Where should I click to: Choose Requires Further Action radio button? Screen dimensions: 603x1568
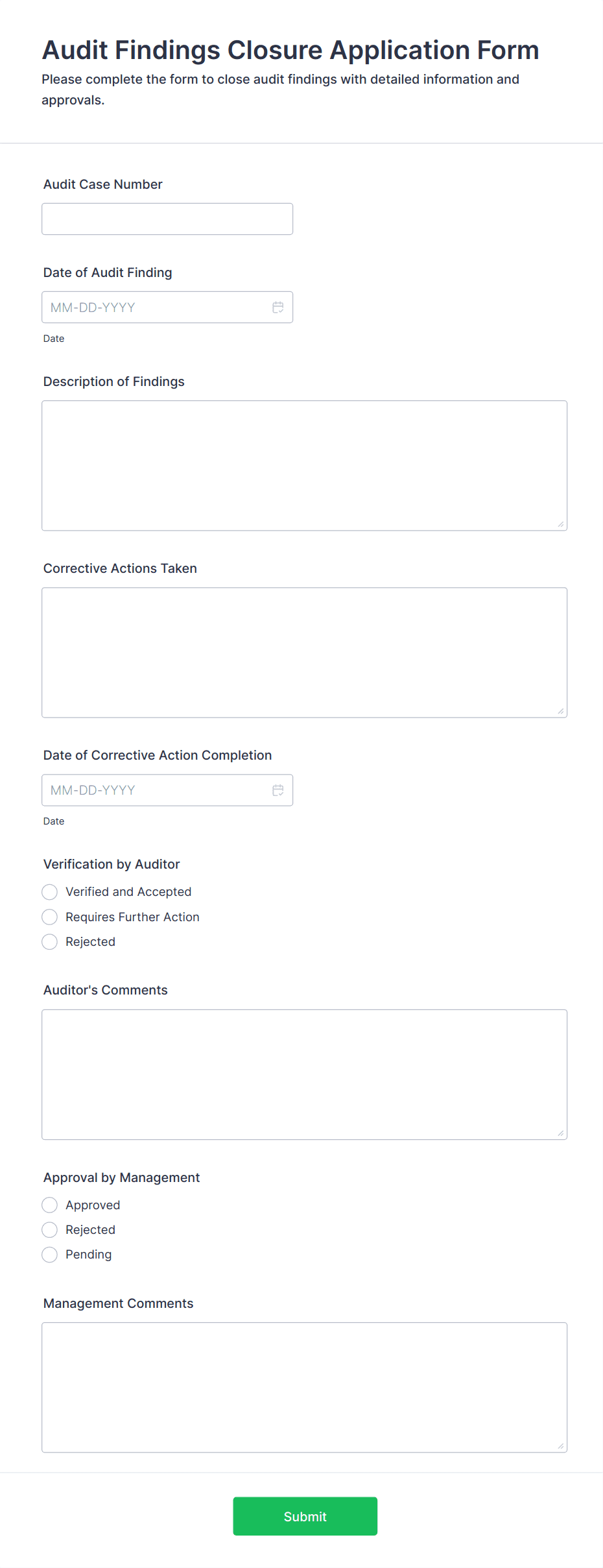coord(50,917)
